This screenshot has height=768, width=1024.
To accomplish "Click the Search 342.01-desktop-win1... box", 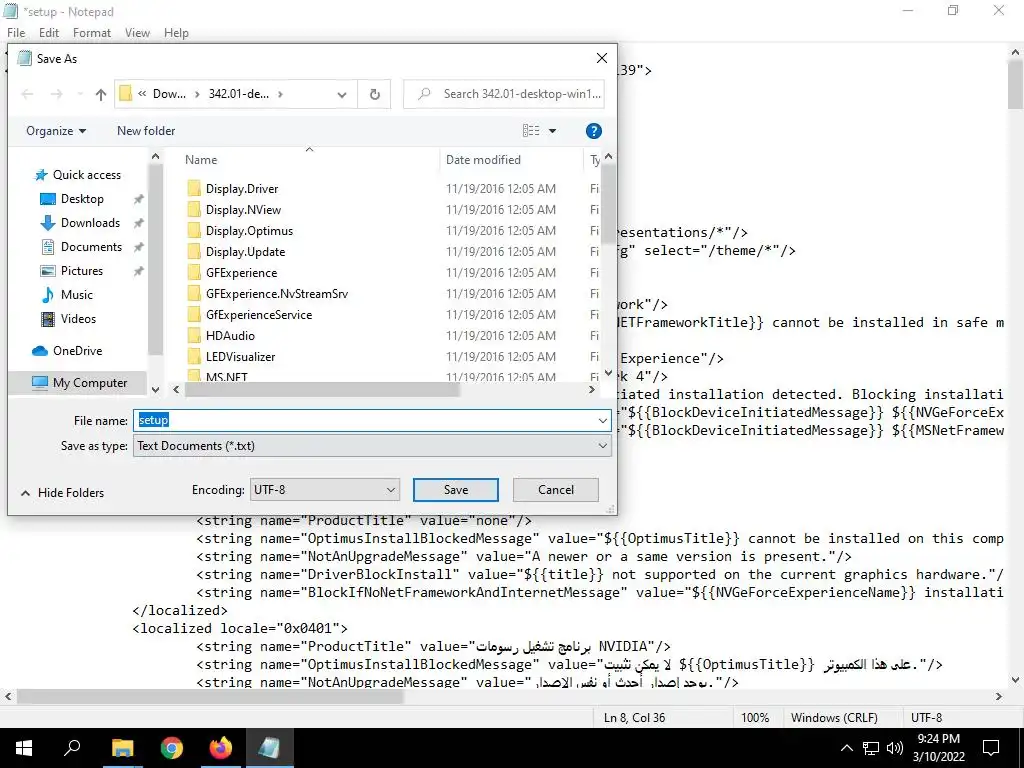I will 504,94.
